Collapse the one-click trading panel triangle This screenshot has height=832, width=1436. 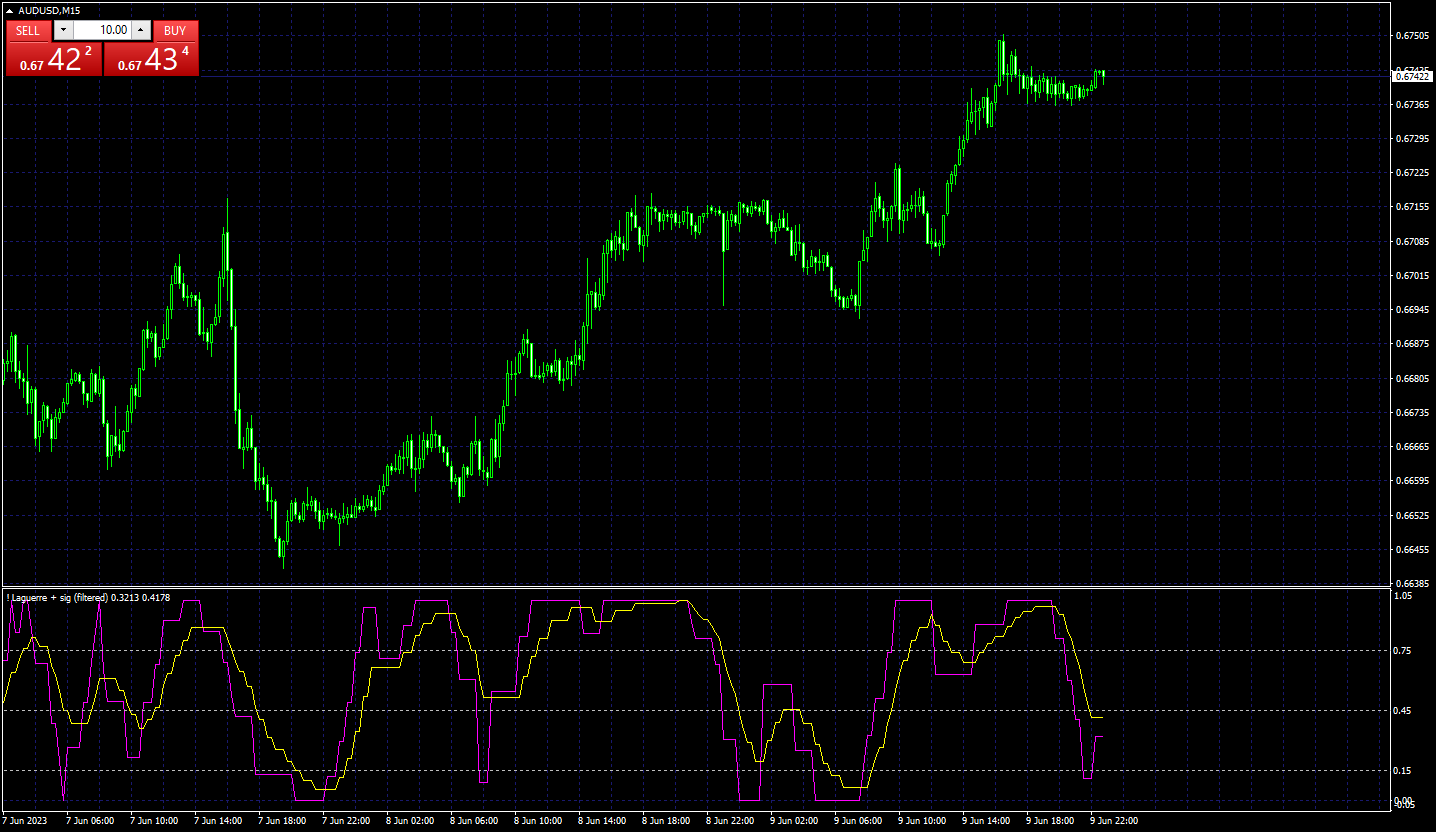10,11
